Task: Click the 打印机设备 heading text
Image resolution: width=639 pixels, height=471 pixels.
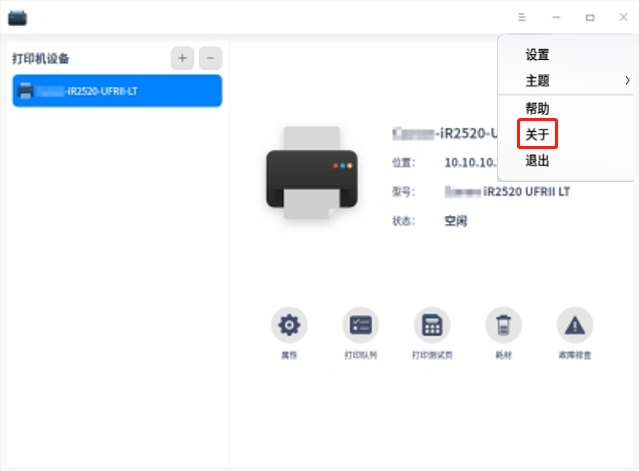Action: [x=41, y=59]
